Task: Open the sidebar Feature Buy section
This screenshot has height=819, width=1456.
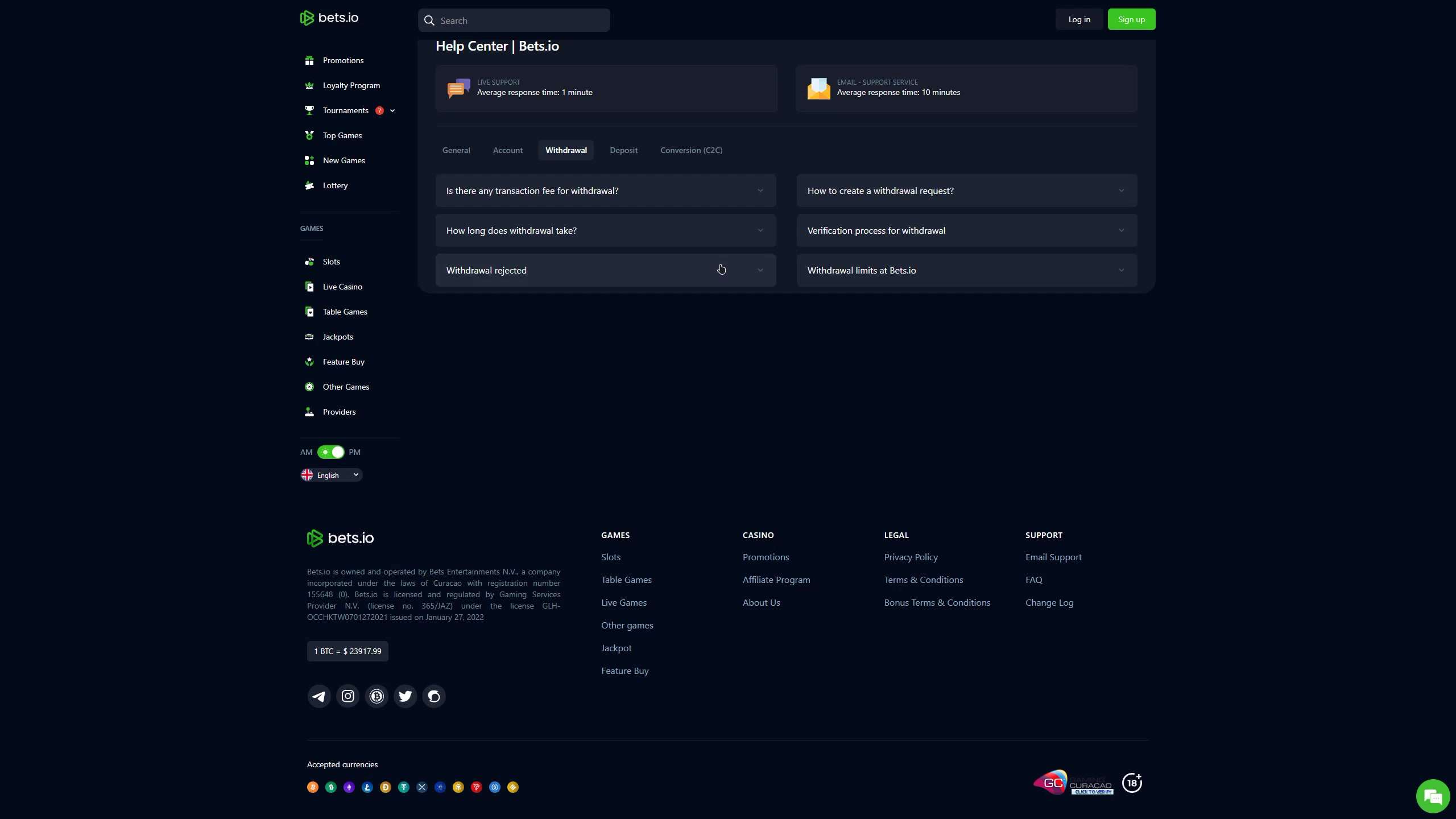Action: tap(344, 362)
